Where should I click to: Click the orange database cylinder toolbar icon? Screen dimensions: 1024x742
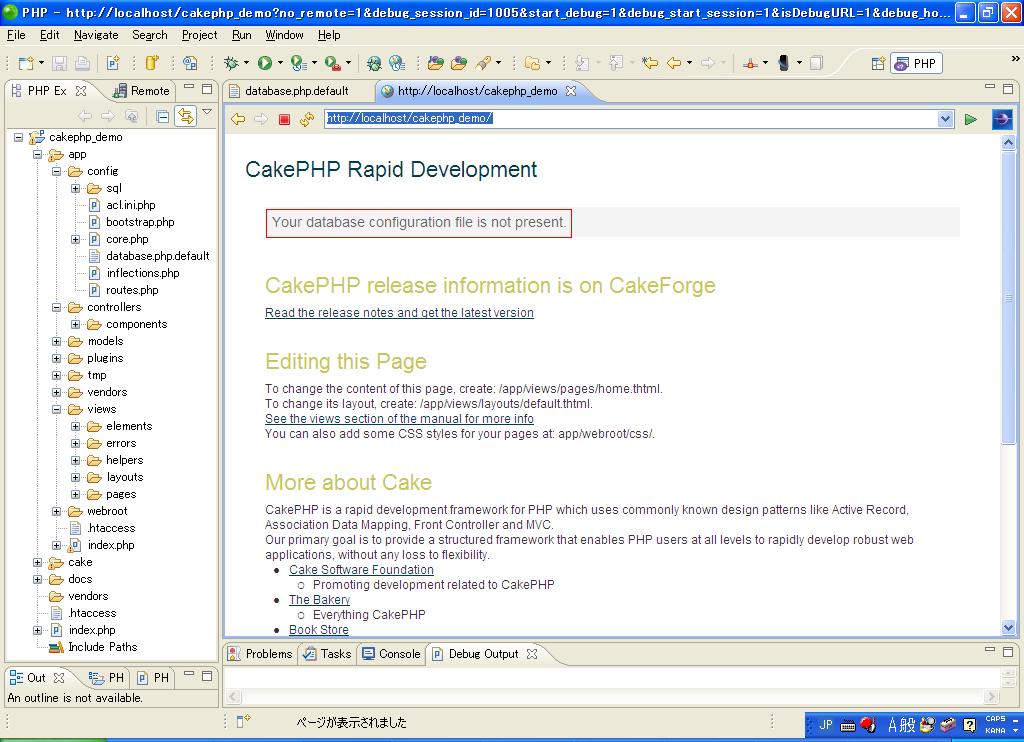coord(152,63)
